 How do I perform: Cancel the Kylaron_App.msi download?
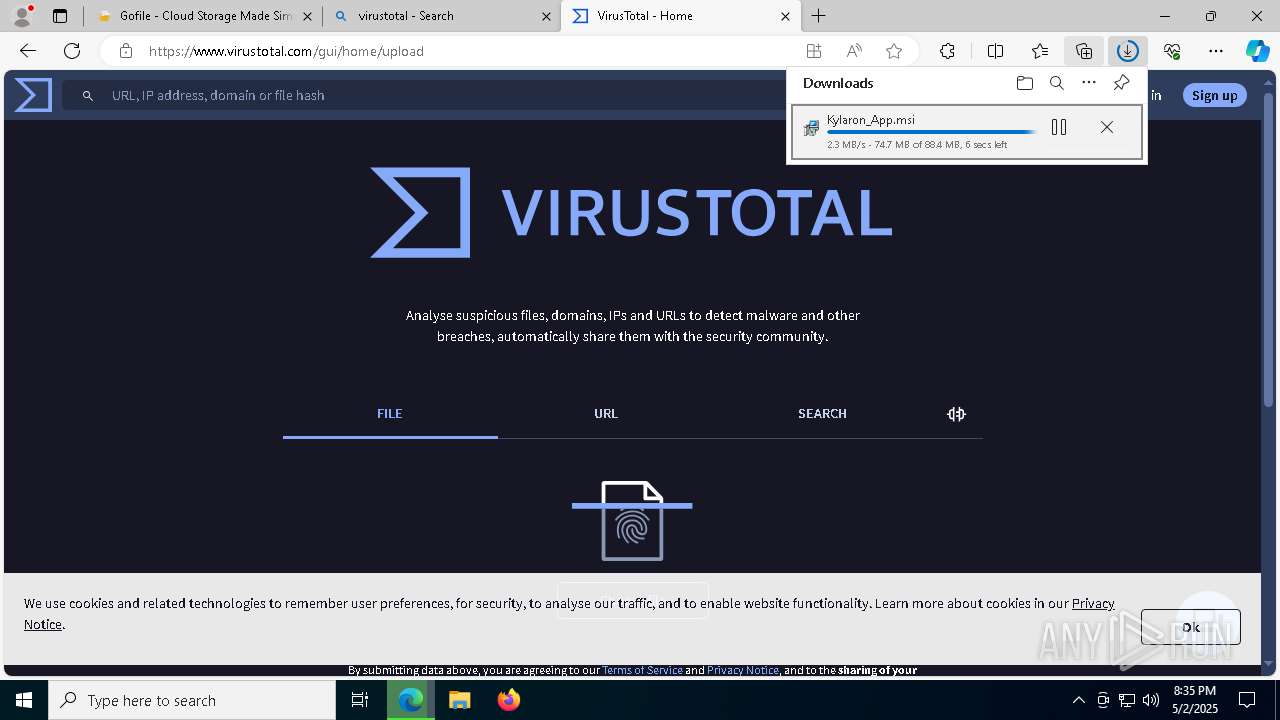click(x=1106, y=127)
